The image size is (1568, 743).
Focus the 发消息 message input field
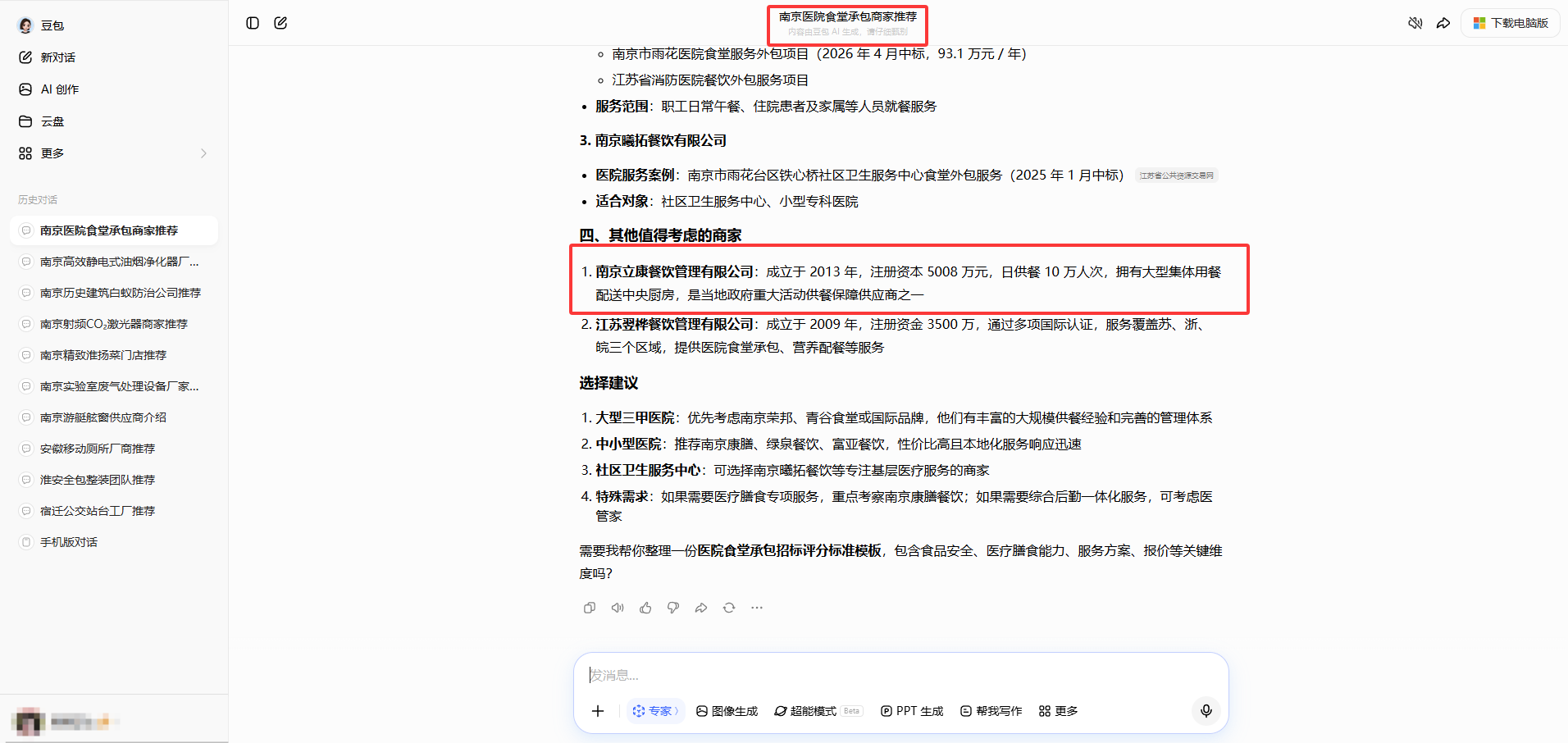pos(900,675)
